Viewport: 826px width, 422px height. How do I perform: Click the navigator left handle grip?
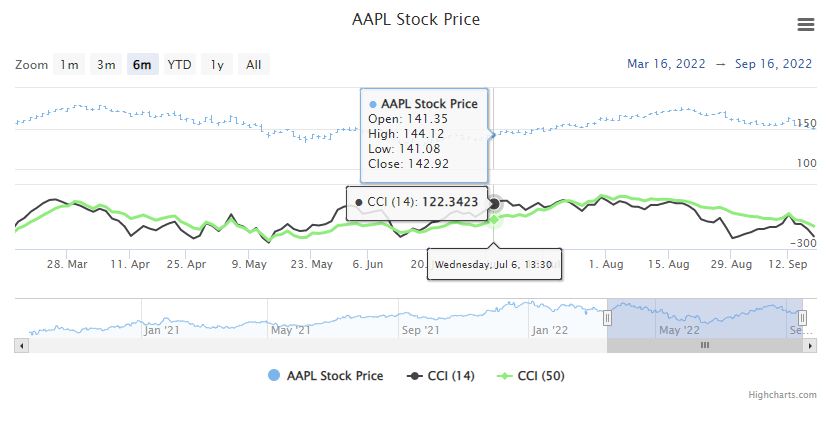(607, 317)
